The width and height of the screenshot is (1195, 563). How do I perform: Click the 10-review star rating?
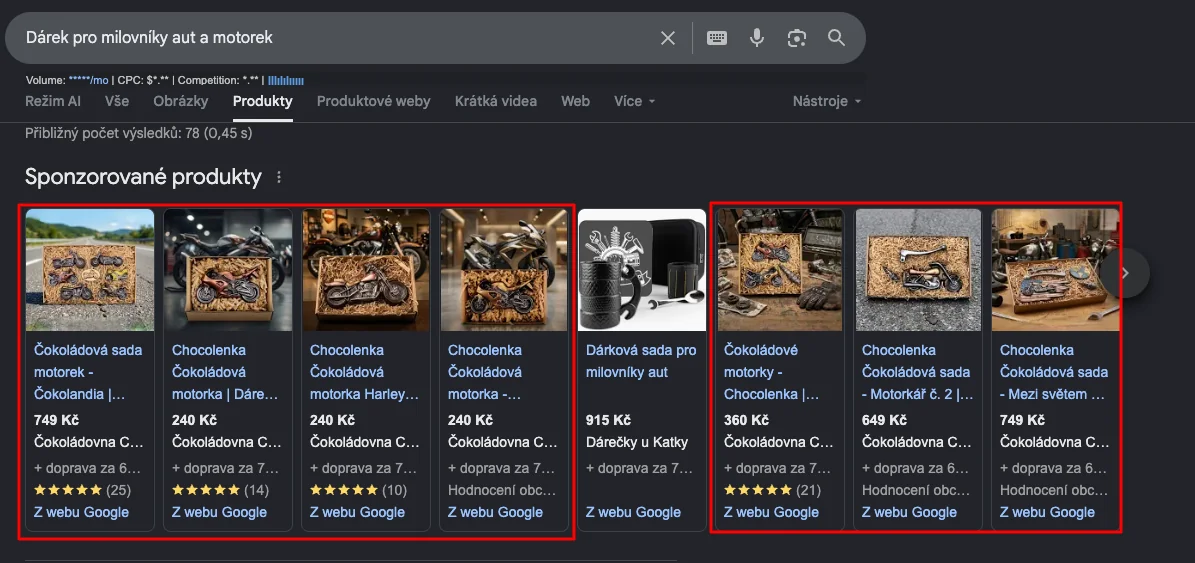pos(358,490)
